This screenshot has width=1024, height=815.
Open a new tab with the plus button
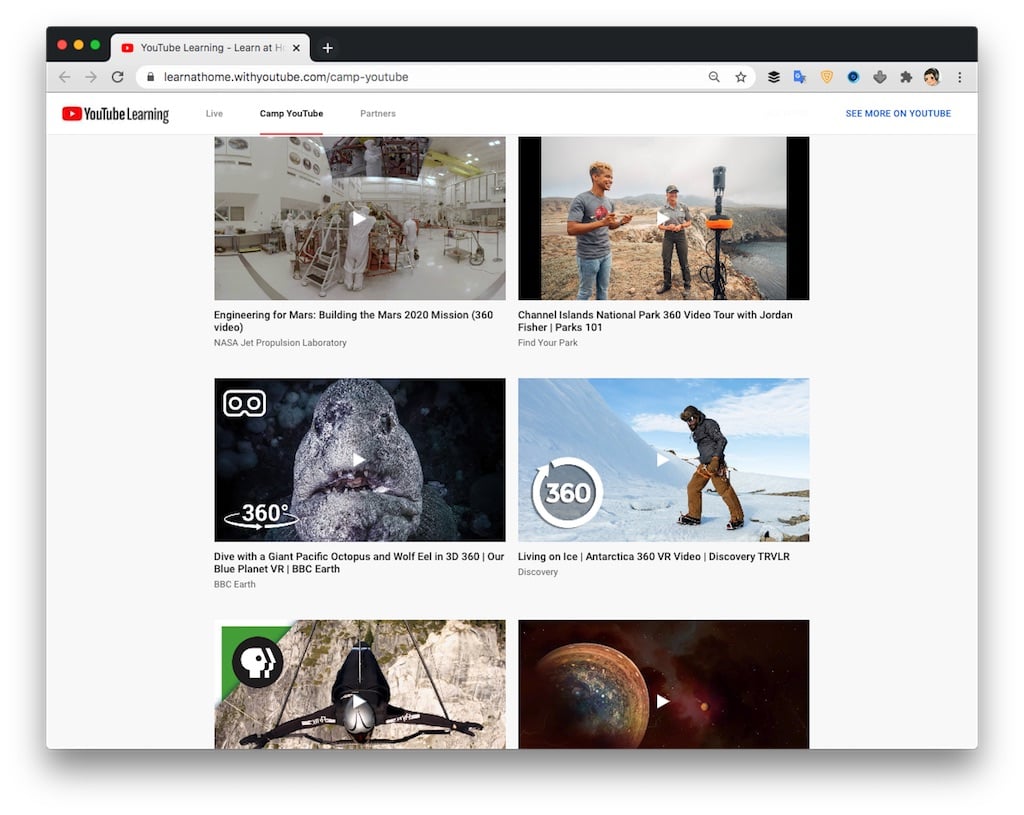[328, 48]
